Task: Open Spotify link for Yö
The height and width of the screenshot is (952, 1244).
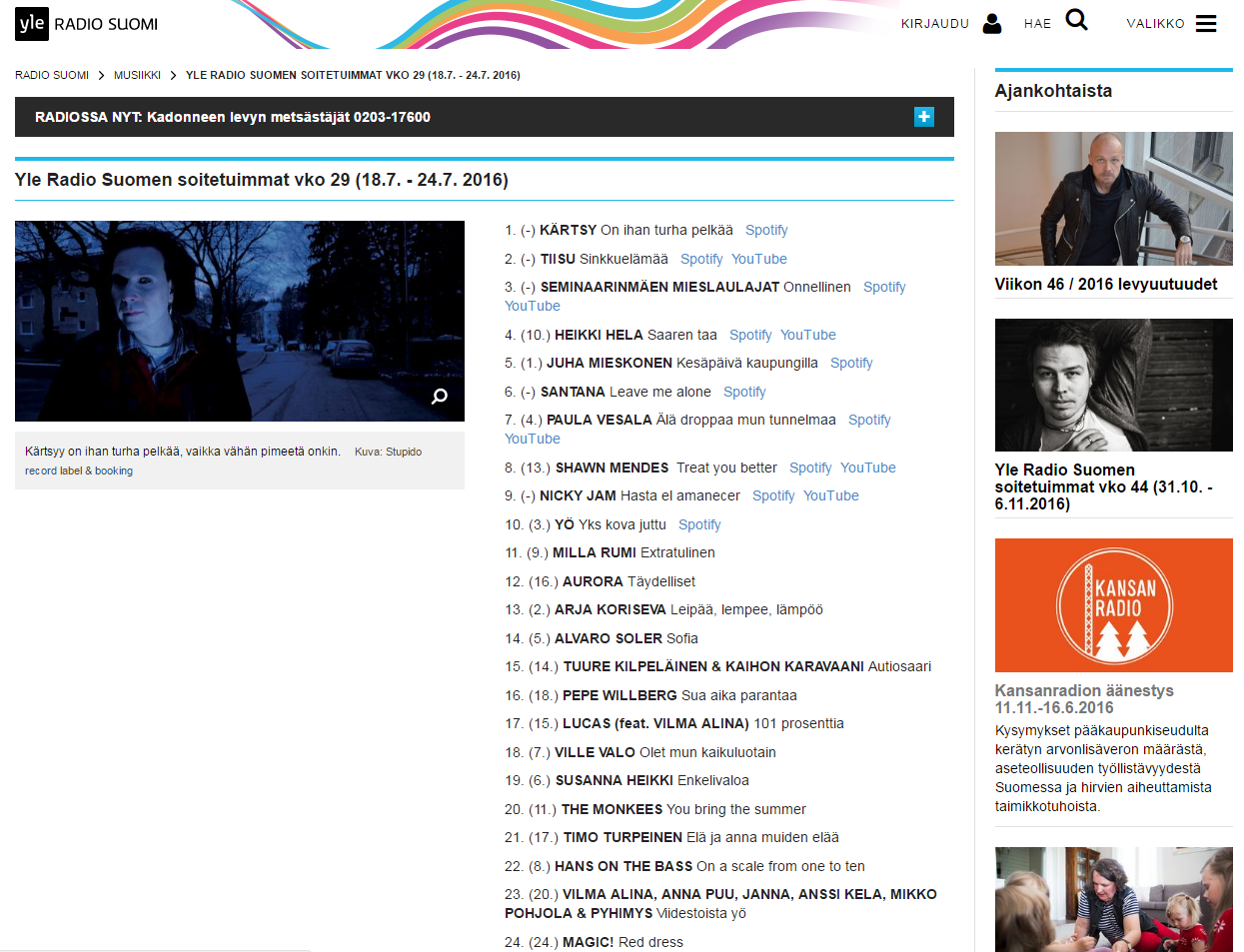Action: click(x=699, y=524)
